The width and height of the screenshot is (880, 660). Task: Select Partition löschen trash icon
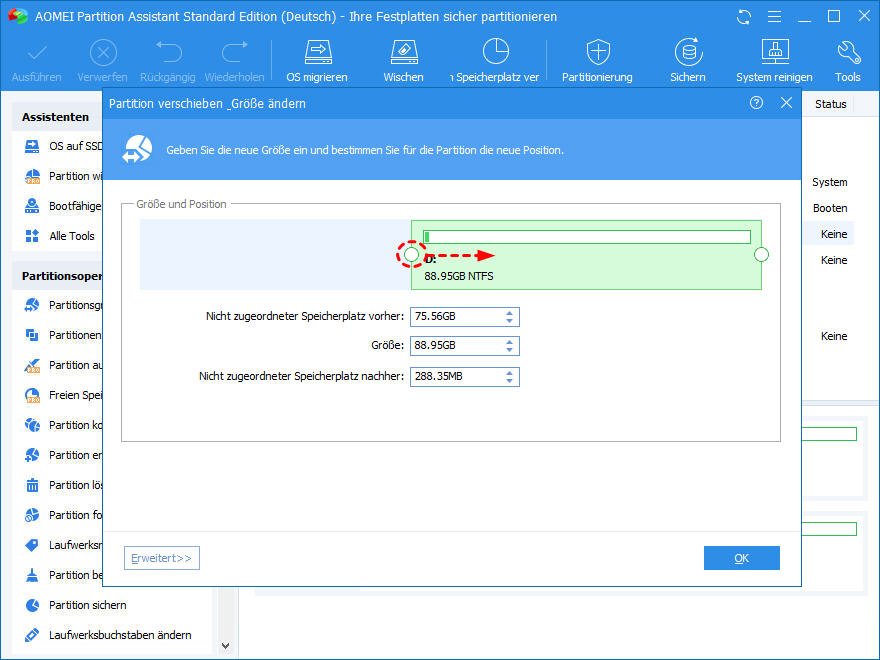click(x=32, y=485)
